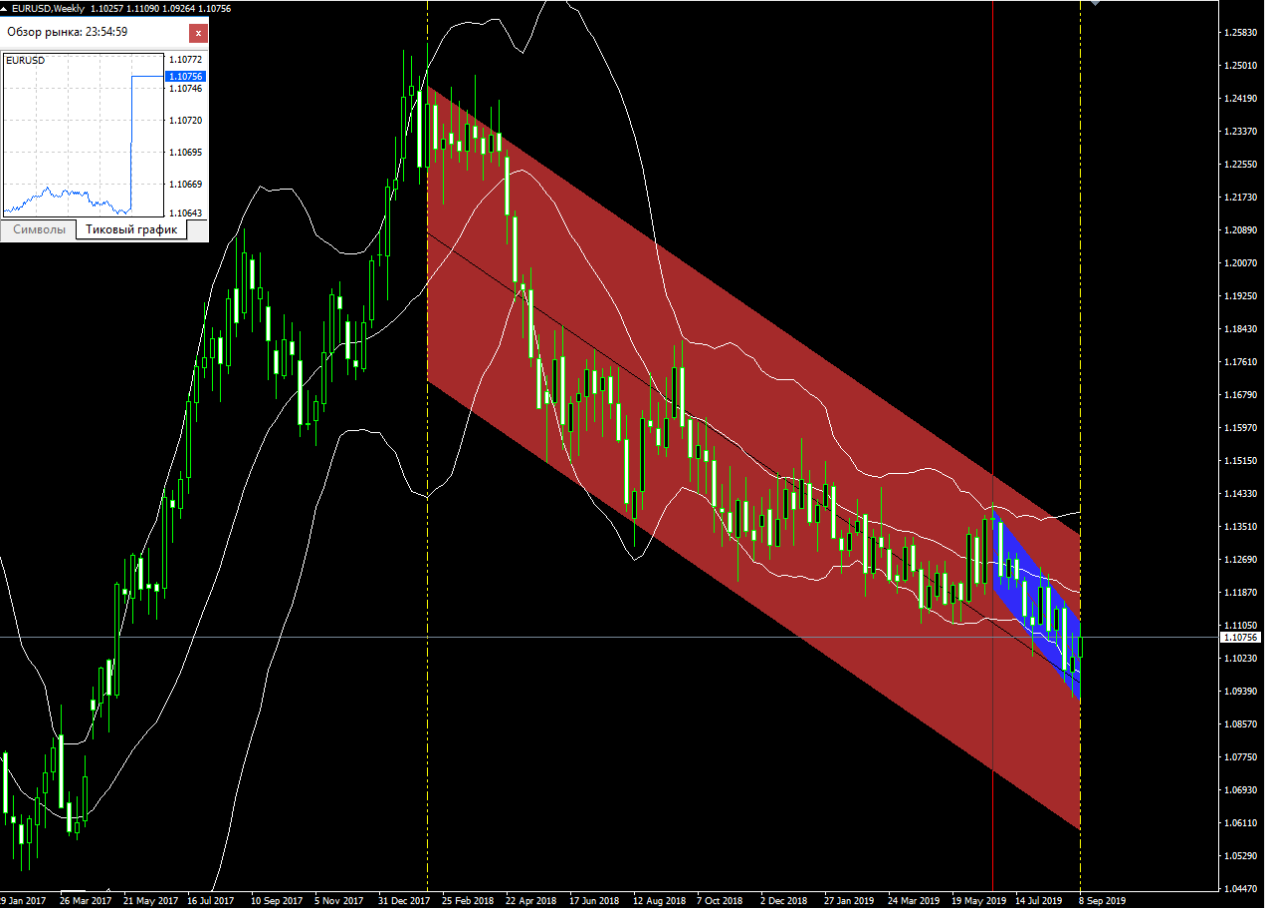Screen dimensions: 1266x908
Task: Click the 1.10772 tick chart scale value
Action: [186, 60]
